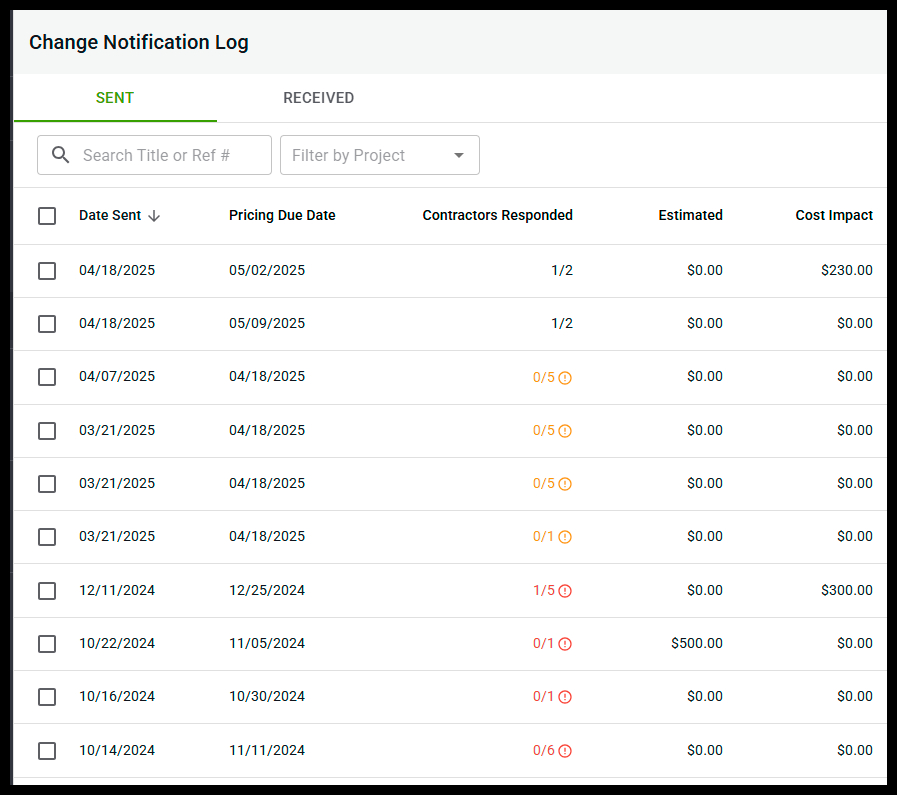Click red alert icon beside 0/6
The image size is (897, 795).
click(565, 750)
